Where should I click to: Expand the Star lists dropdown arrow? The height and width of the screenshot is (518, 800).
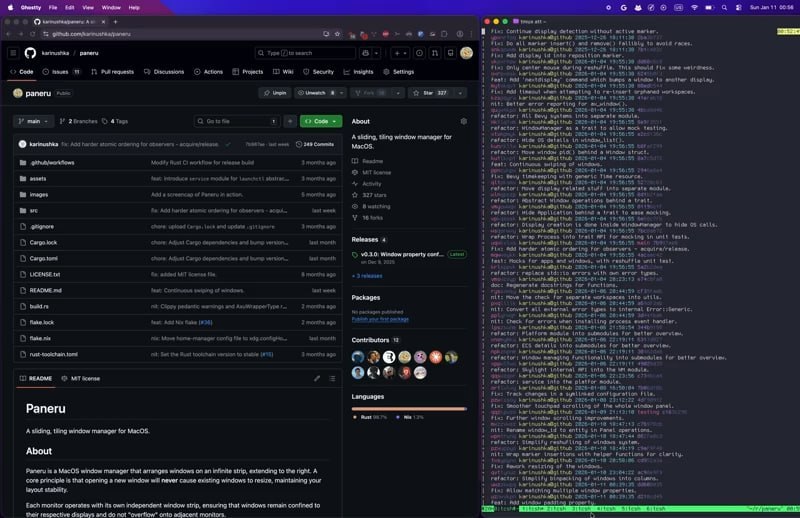(460, 93)
